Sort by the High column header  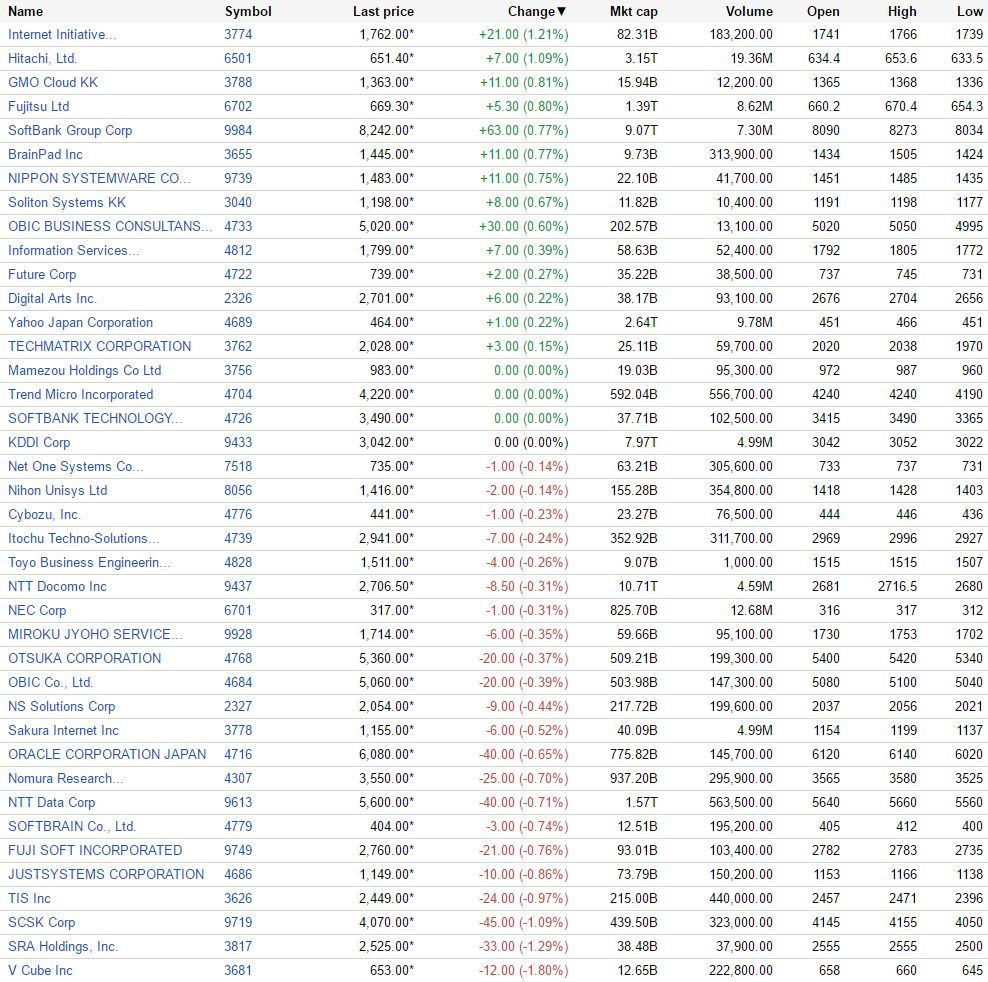point(902,11)
